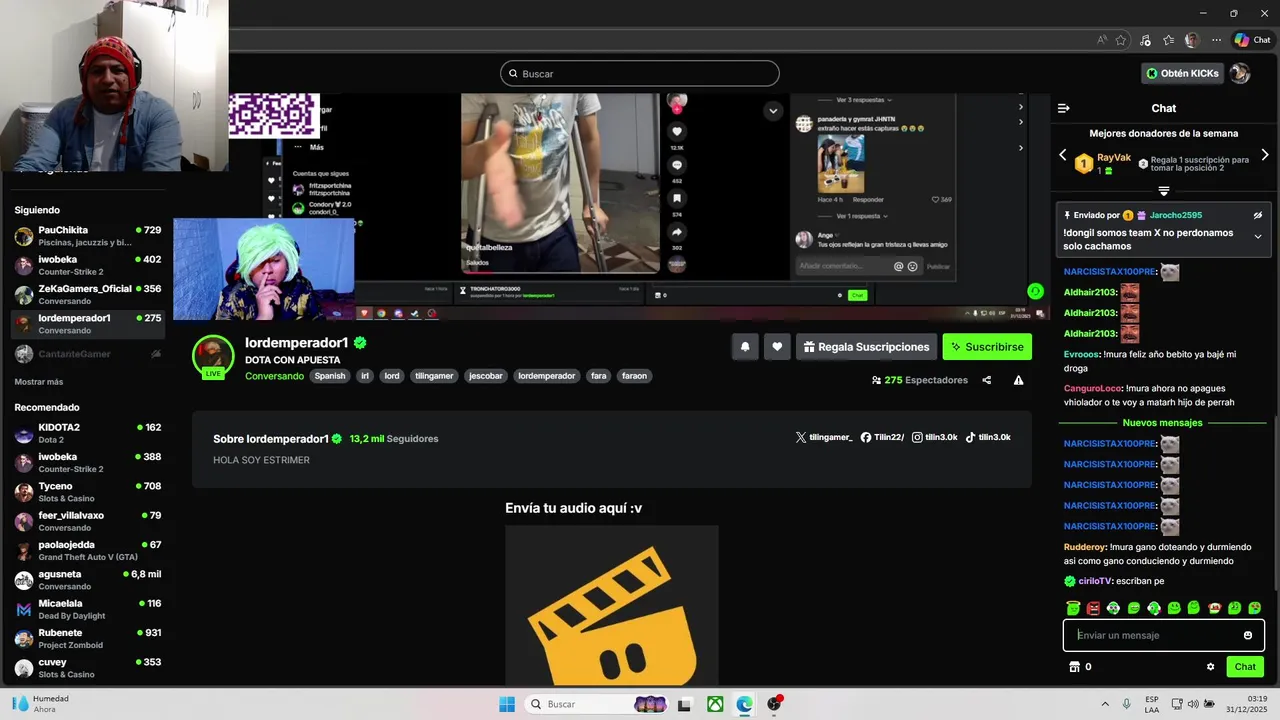This screenshot has width=1280, height=720.
Task: Click the notification bell for lordemperador1
Action: coord(745,347)
